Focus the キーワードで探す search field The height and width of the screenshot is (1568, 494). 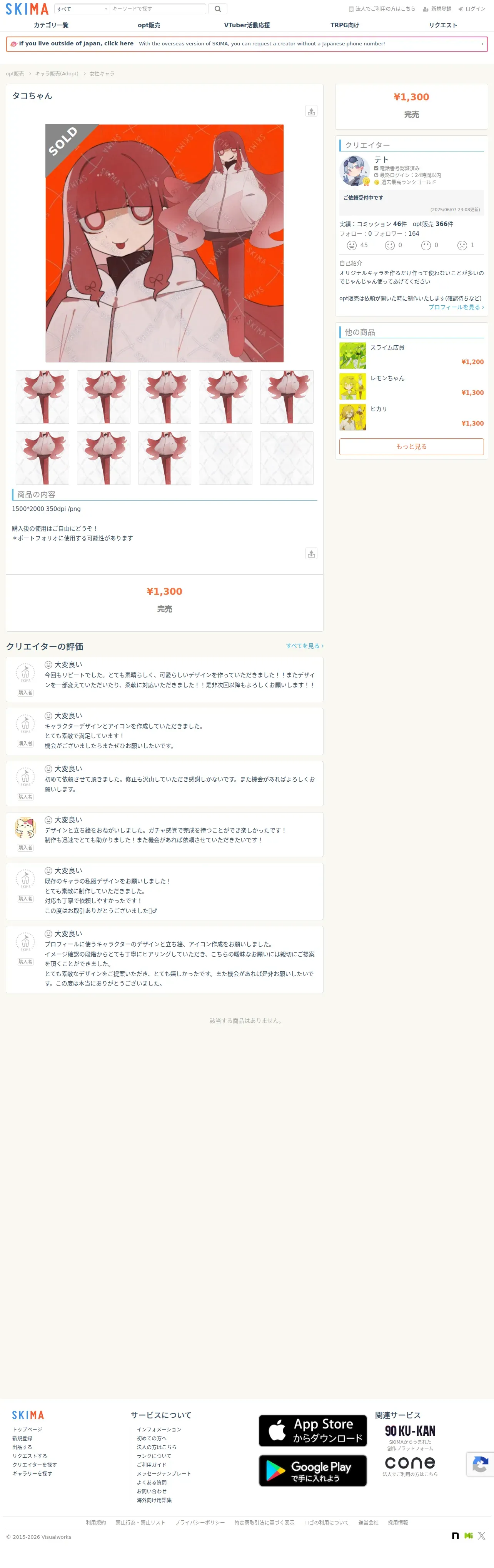coord(158,9)
